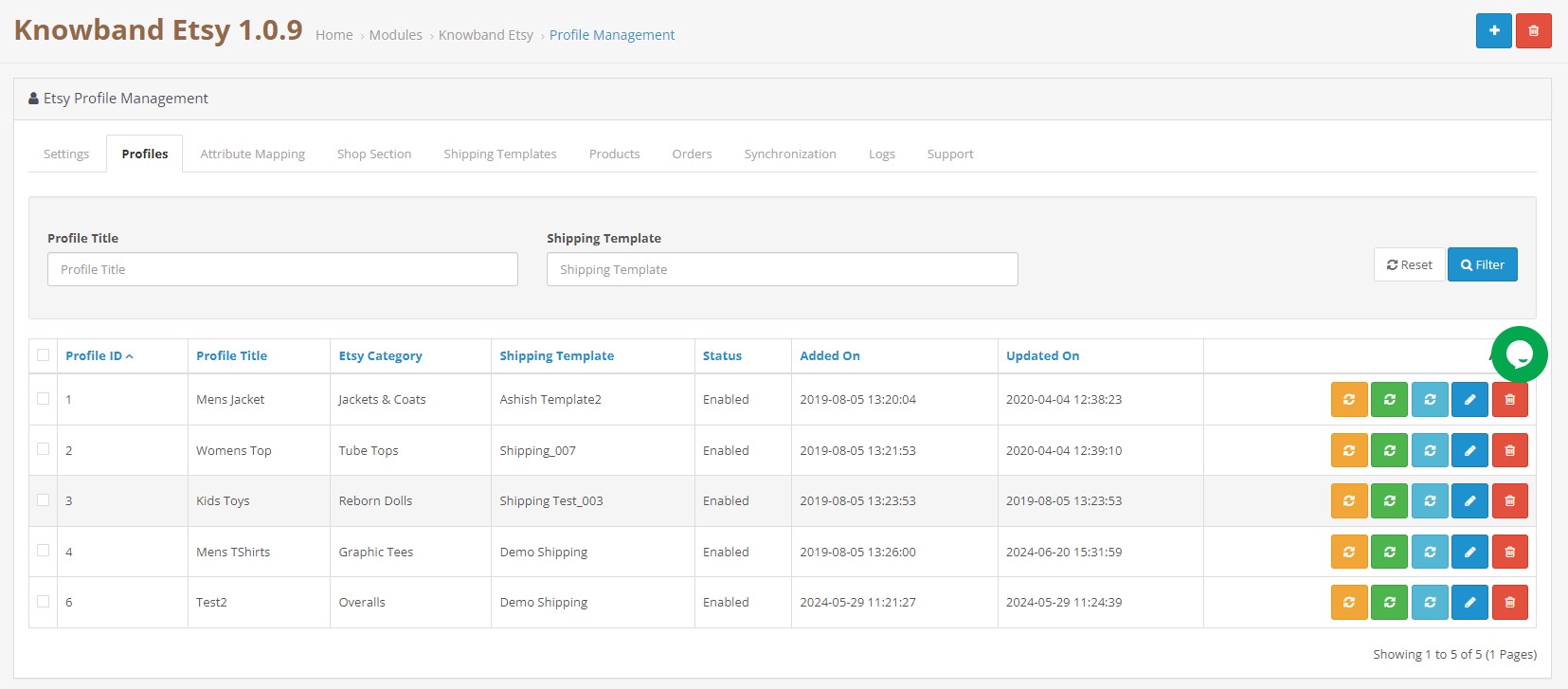Go to Shipping Templates tab
The image size is (1568, 689).
coord(500,154)
